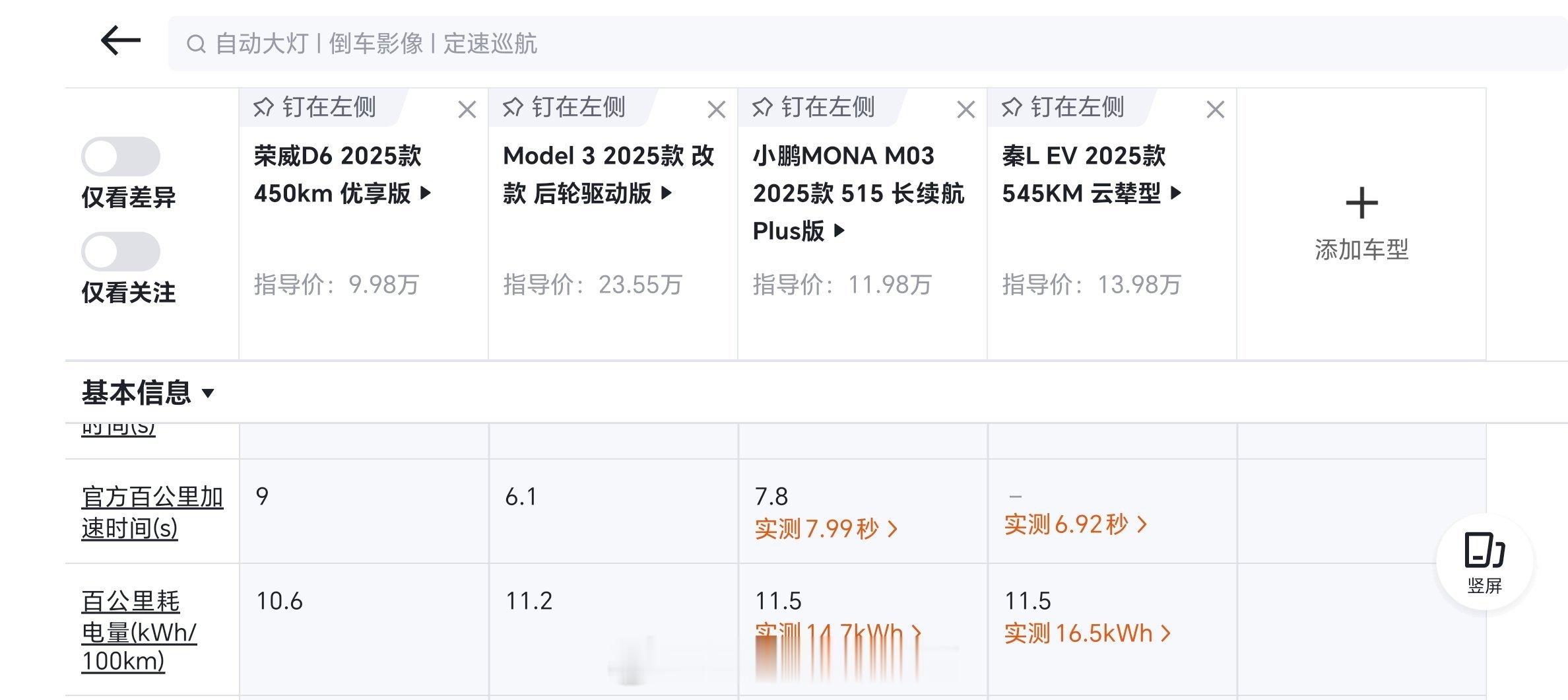This screenshot has height=700, width=1568.
Task: Go back using the left arrow
Action: [x=120, y=41]
